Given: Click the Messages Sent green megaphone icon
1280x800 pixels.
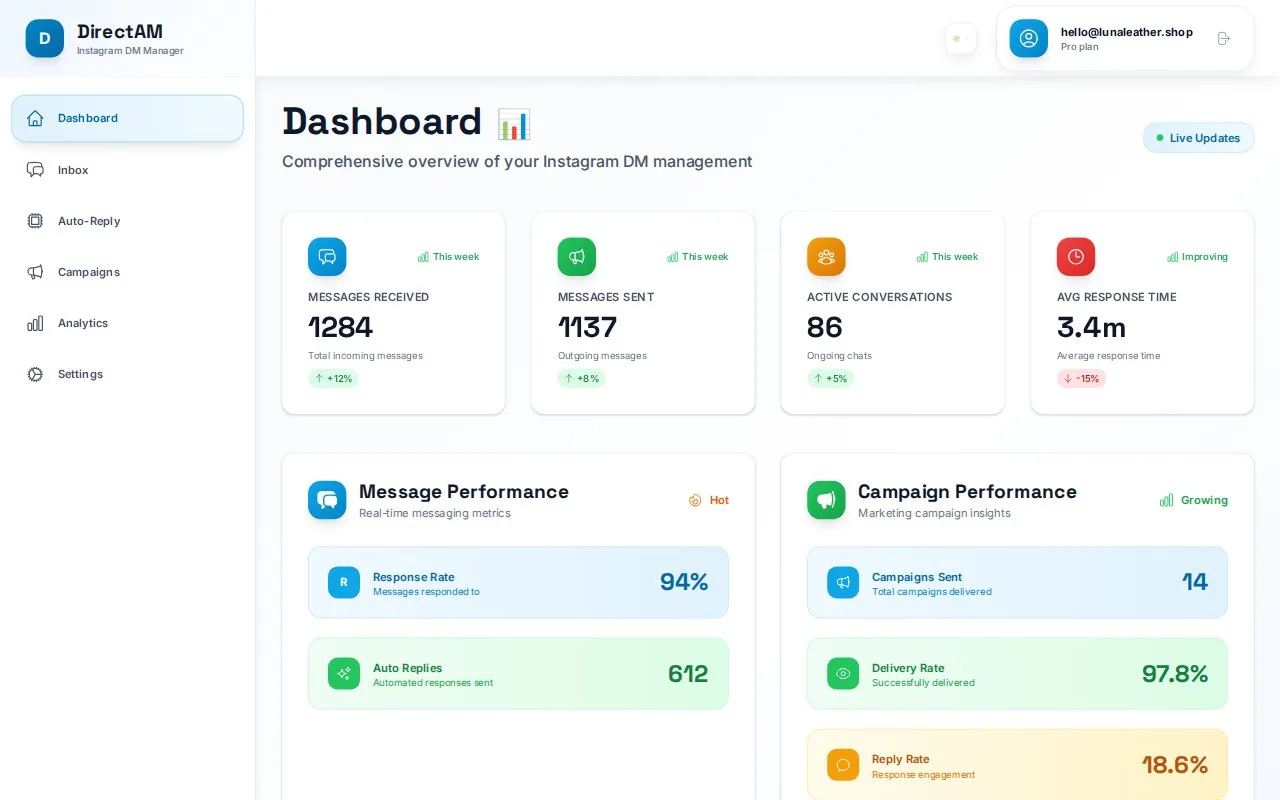Looking at the screenshot, I should pos(577,257).
